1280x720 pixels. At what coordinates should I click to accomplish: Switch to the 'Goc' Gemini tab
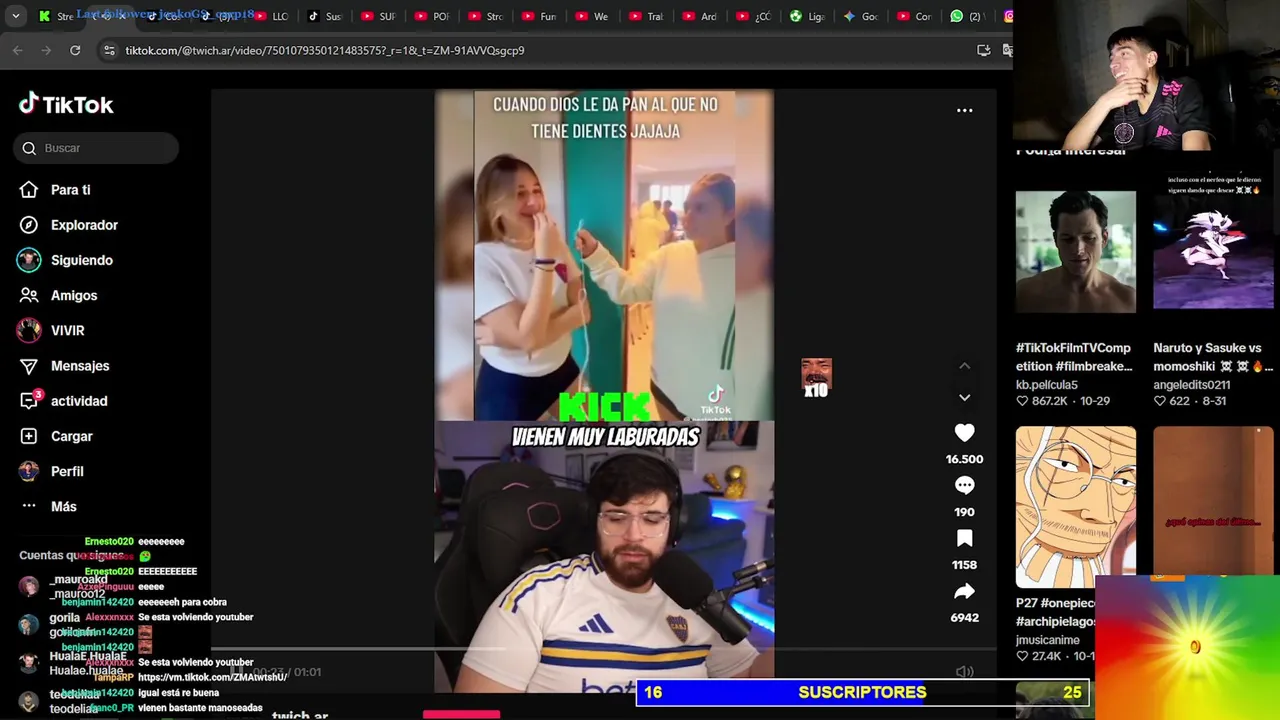coord(861,16)
